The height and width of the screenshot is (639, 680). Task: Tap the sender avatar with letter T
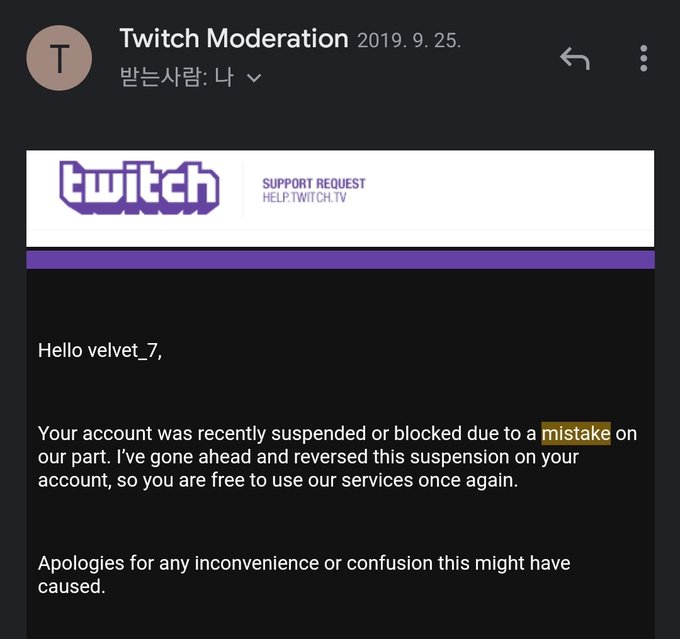(60, 59)
